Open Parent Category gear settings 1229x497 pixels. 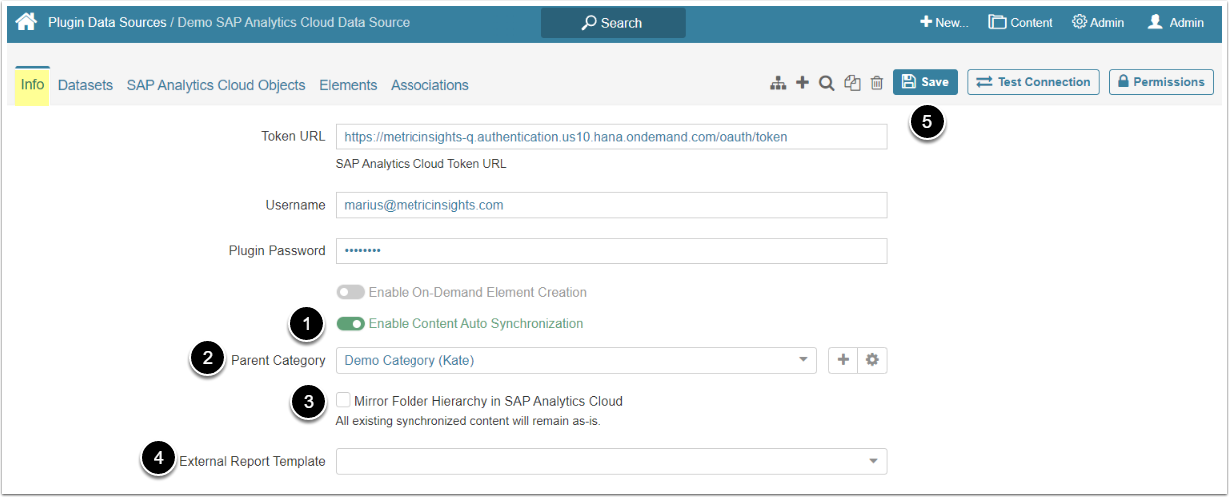pos(872,360)
